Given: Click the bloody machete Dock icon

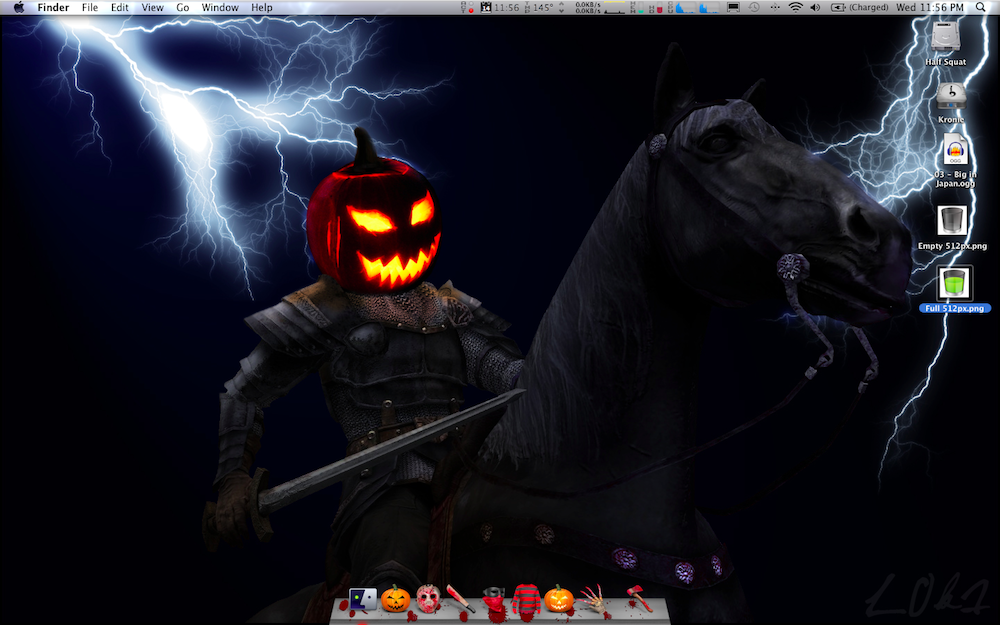Looking at the screenshot, I should click(x=460, y=599).
